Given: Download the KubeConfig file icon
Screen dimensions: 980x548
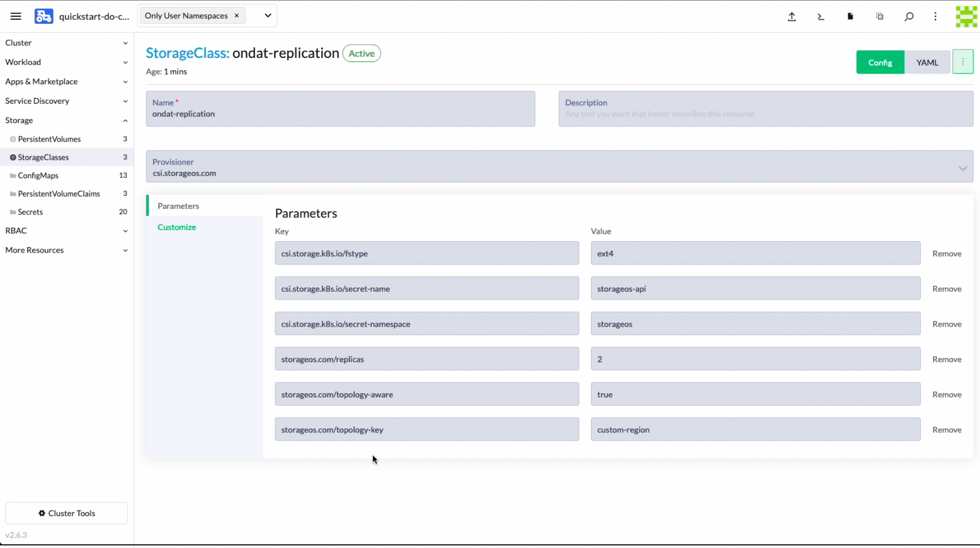Looking at the screenshot, I should pyautogui.click(x=850, y=16).
